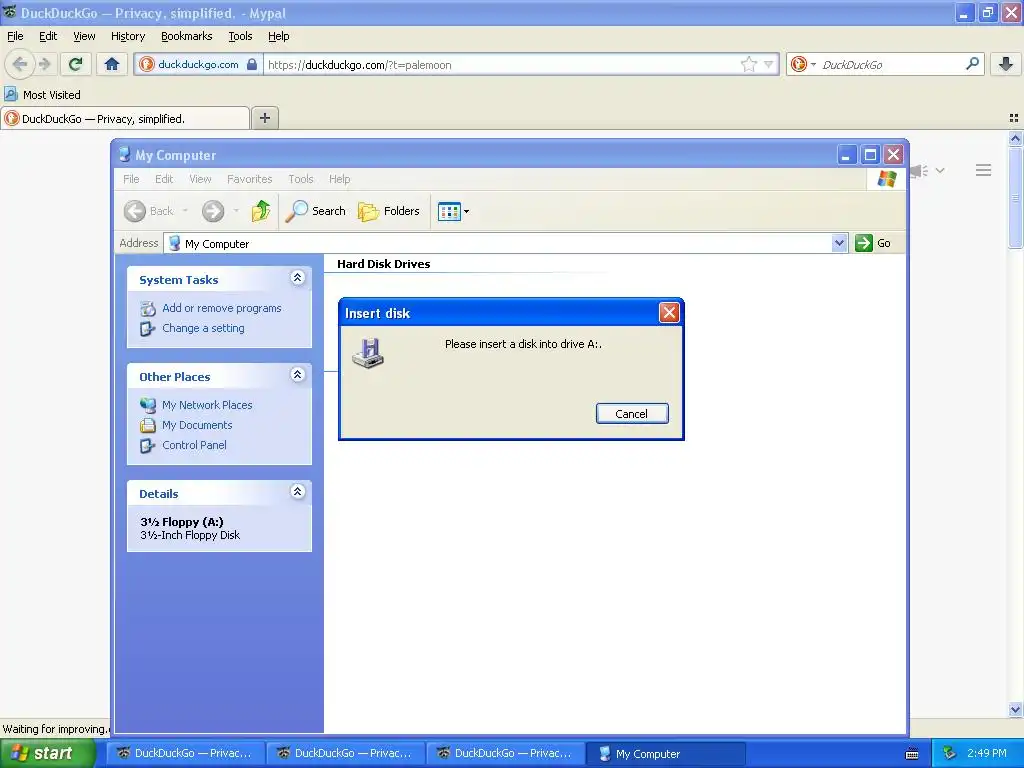Click the chevron beside the megaphone icon
The image size is (1024, 768).
[940, 170]
